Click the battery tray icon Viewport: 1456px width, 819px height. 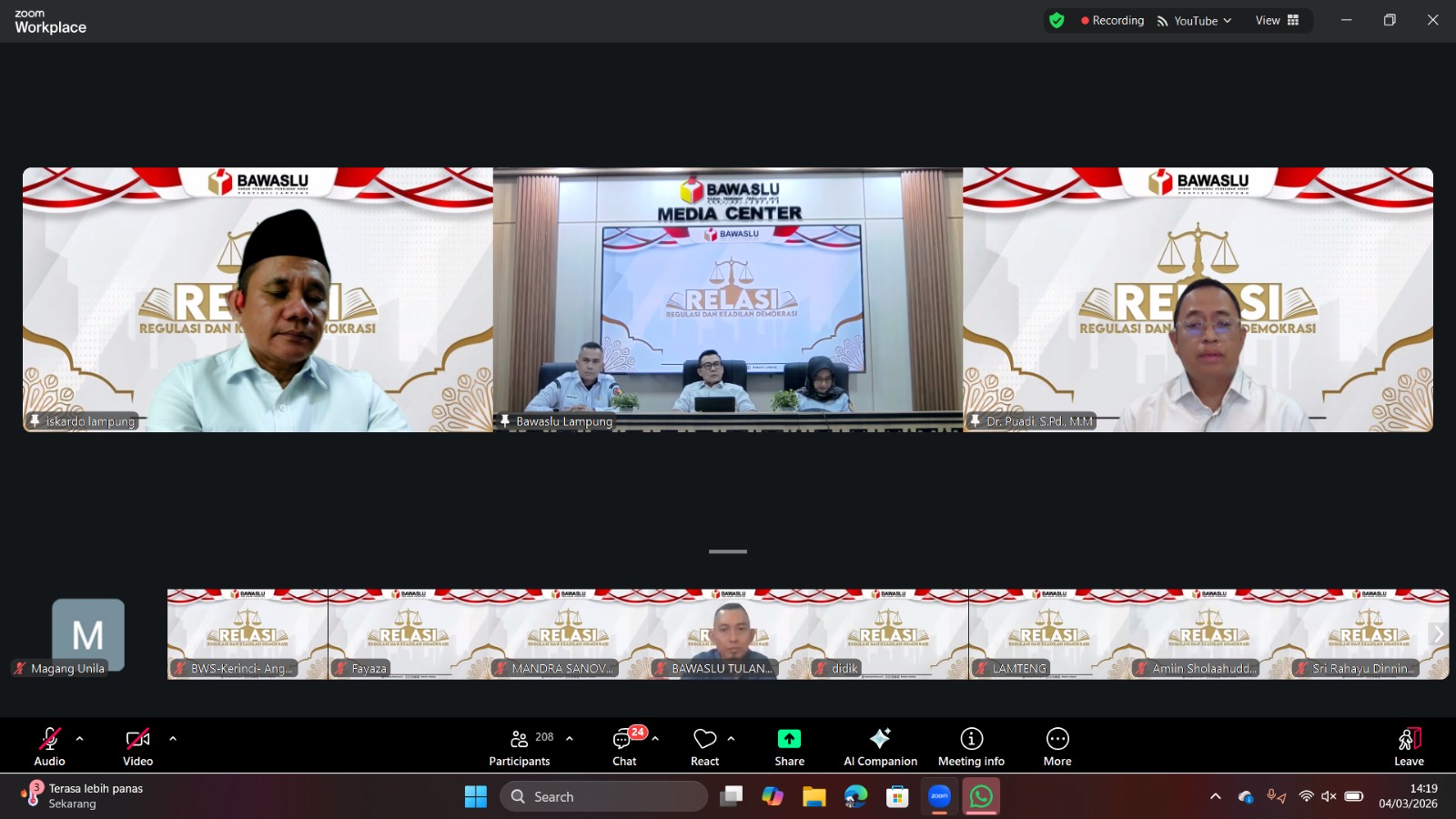1354,796
